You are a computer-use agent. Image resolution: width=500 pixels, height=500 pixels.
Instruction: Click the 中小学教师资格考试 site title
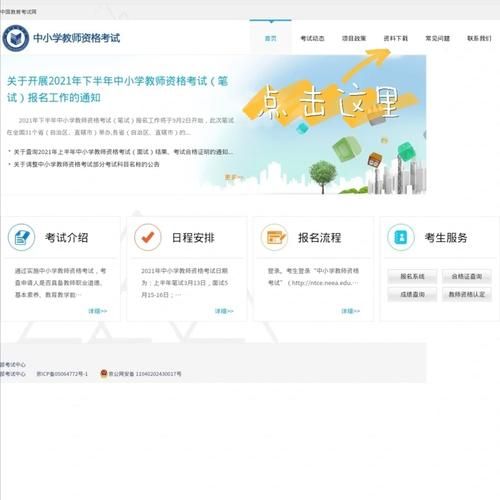(x=77, y=38)
